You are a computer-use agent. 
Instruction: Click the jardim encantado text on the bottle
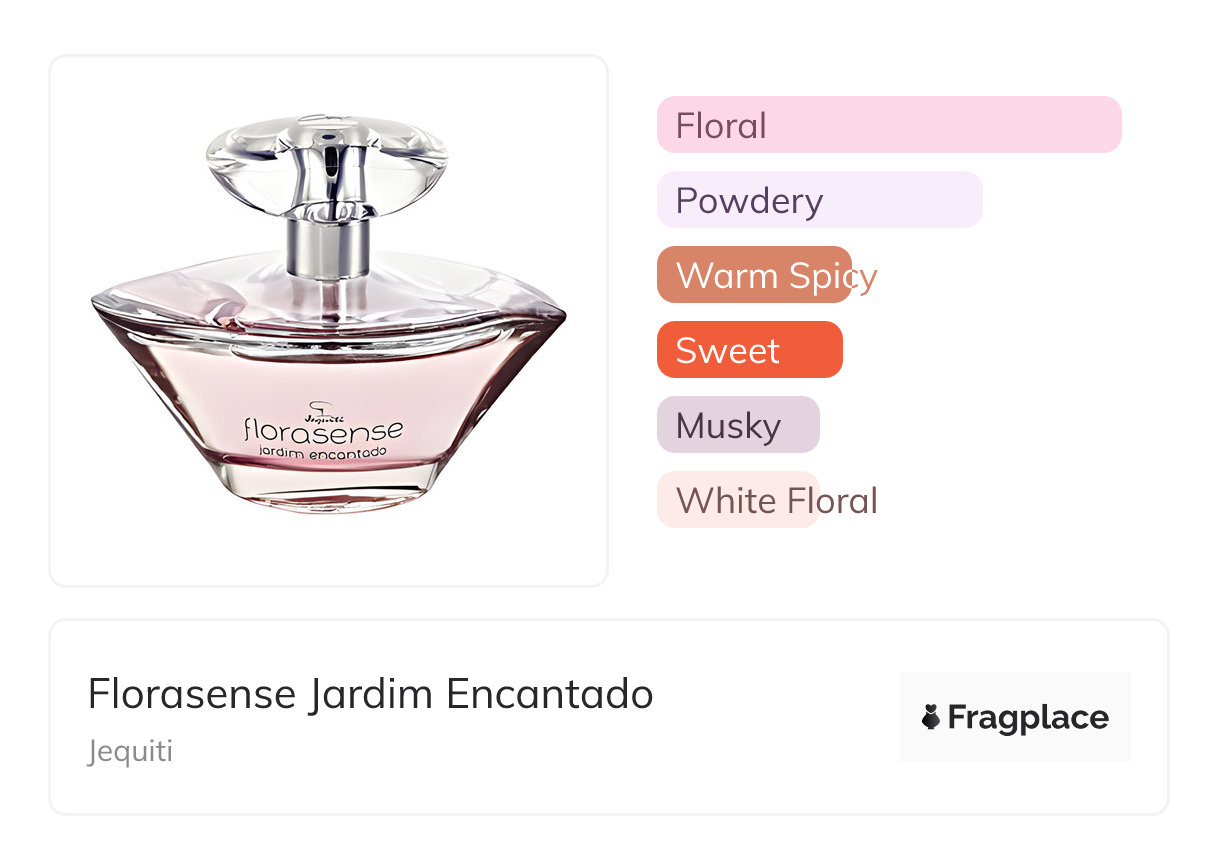pyautogui.click(x=323, y=452)
